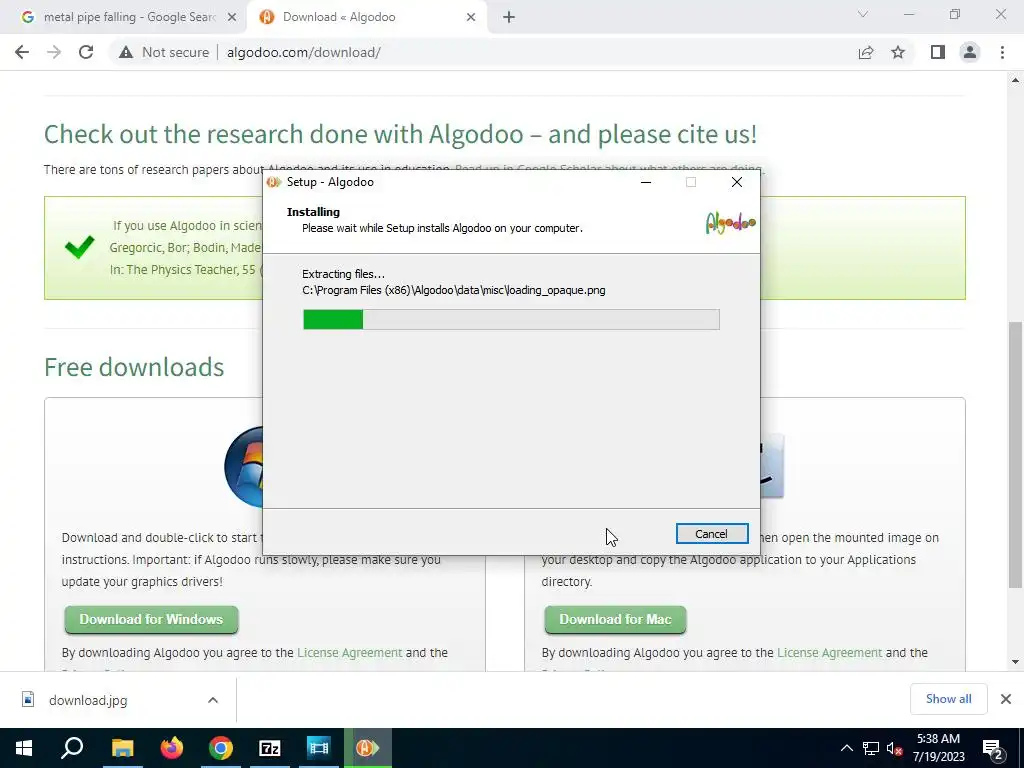This screenshot has height=768, width=1024.
Task: Reload the Algodoo download page
Action: pos(86,52)
